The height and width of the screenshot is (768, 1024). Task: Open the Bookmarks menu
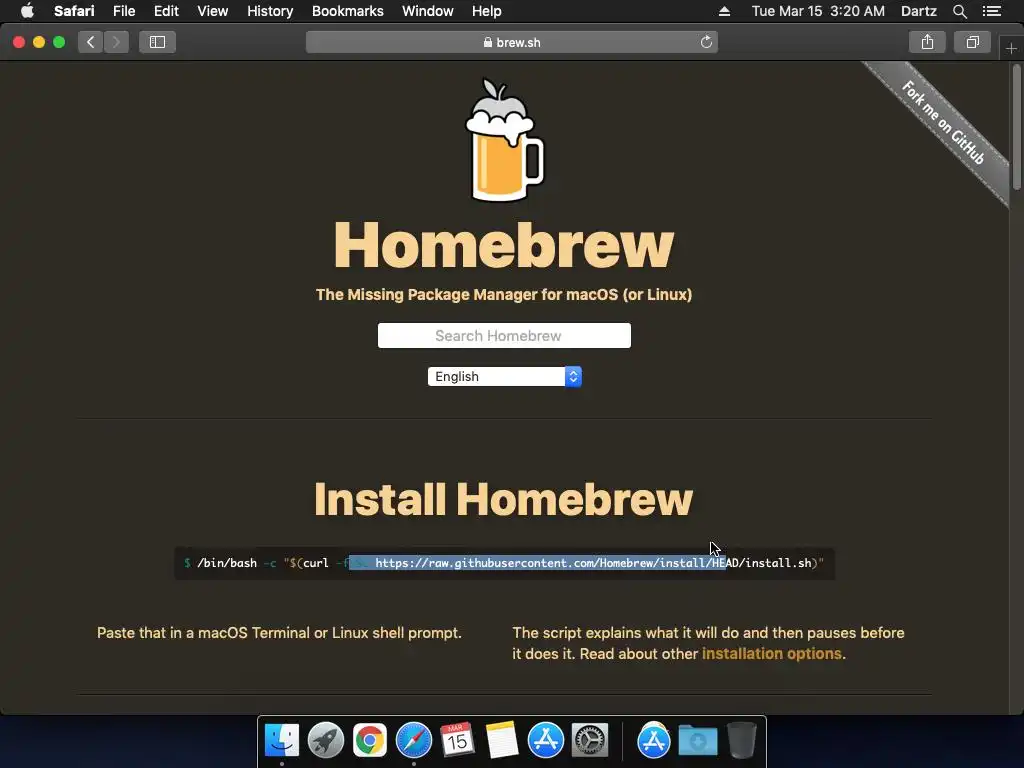[x=347, y=11]
